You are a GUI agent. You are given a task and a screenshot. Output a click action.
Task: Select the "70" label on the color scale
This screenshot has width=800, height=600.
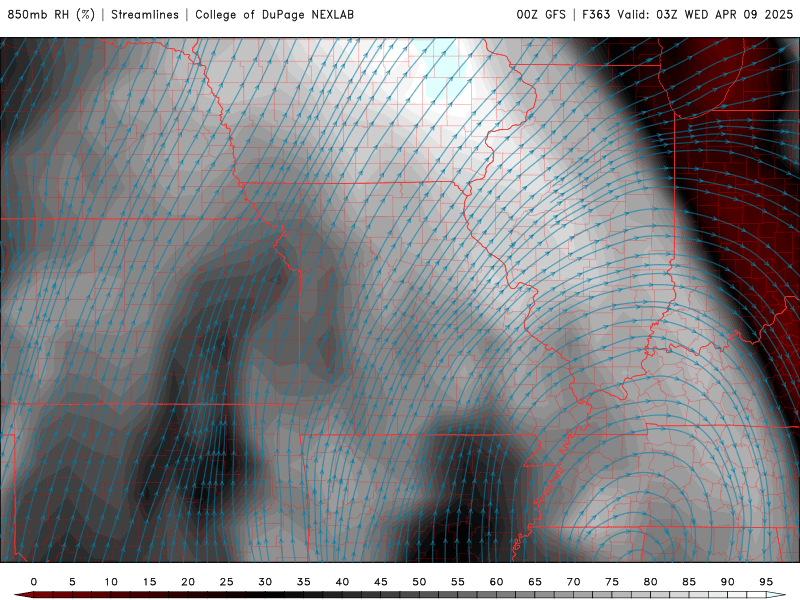click(573, 582)
